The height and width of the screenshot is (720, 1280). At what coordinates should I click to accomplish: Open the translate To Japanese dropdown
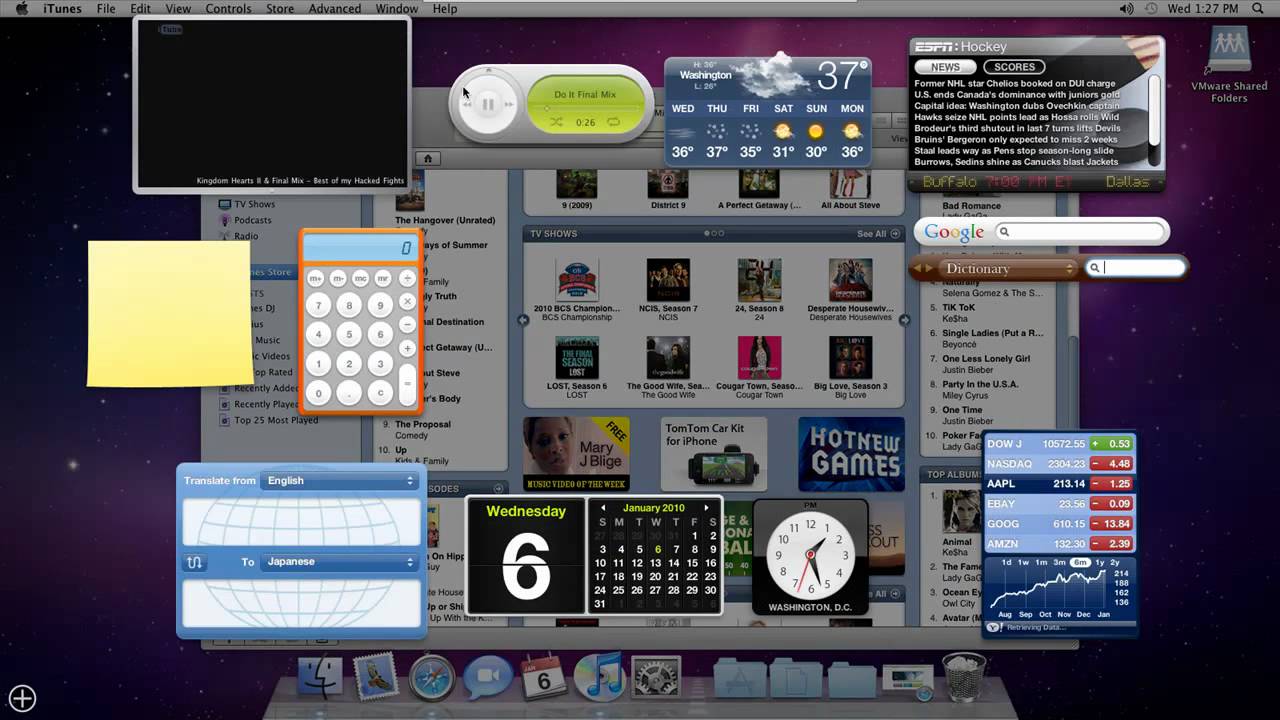(x=339, y=562)
